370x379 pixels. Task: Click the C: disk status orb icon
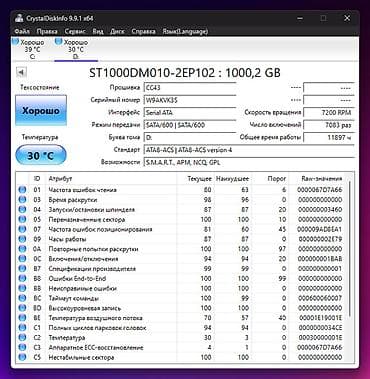[15, 41]
